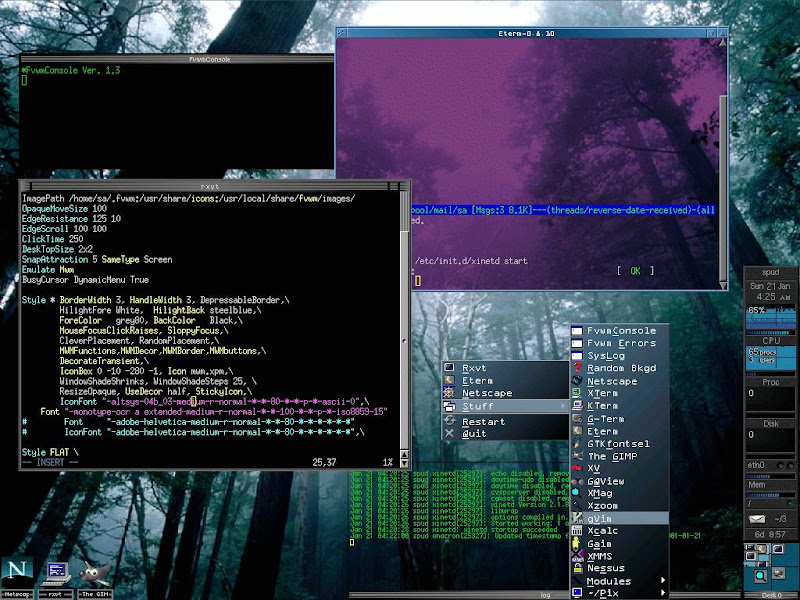Expand the Modules submenu
800x600 pixels.
click(x=619, y=581)
